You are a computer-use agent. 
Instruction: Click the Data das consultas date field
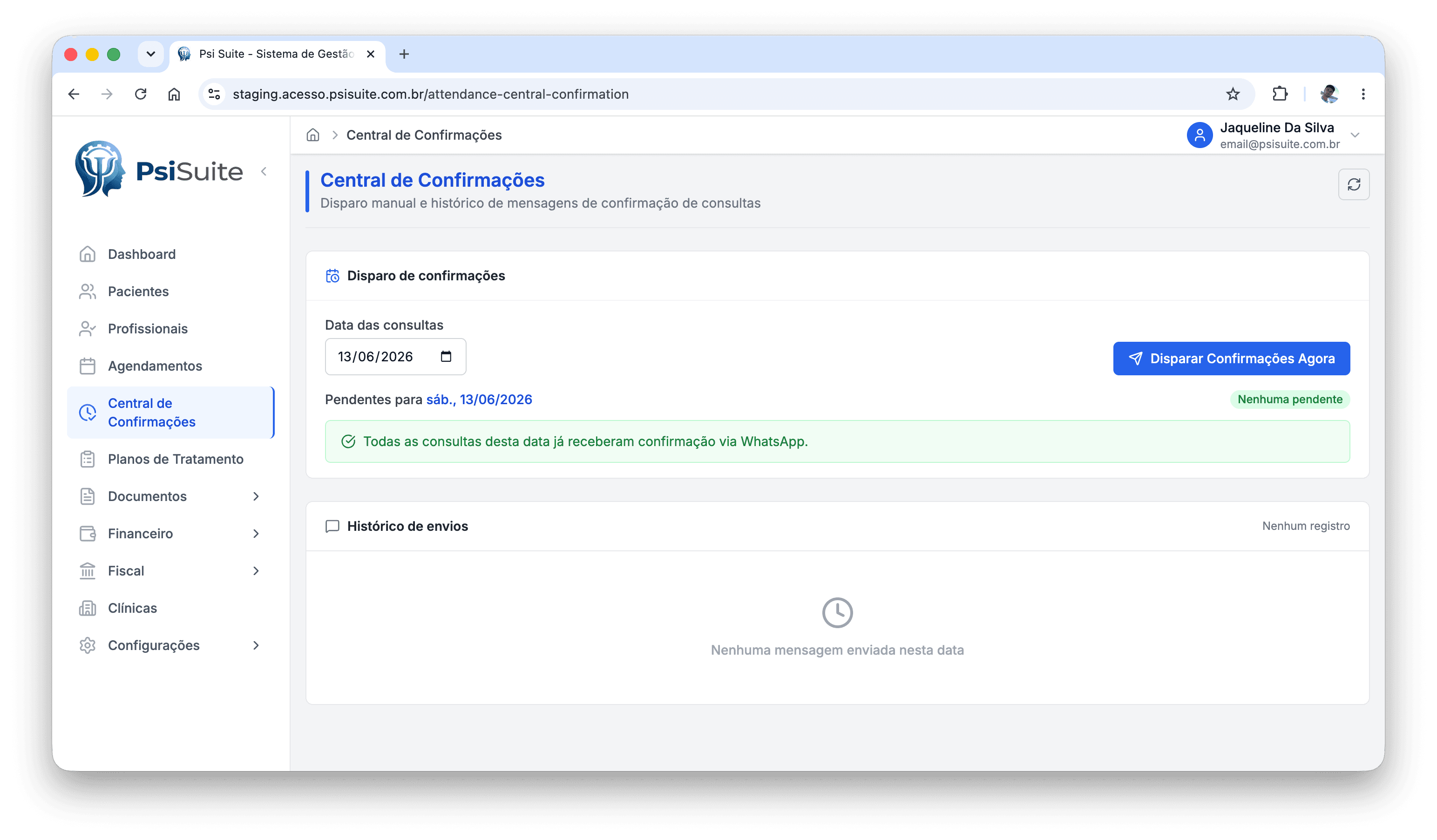[395, 356]
